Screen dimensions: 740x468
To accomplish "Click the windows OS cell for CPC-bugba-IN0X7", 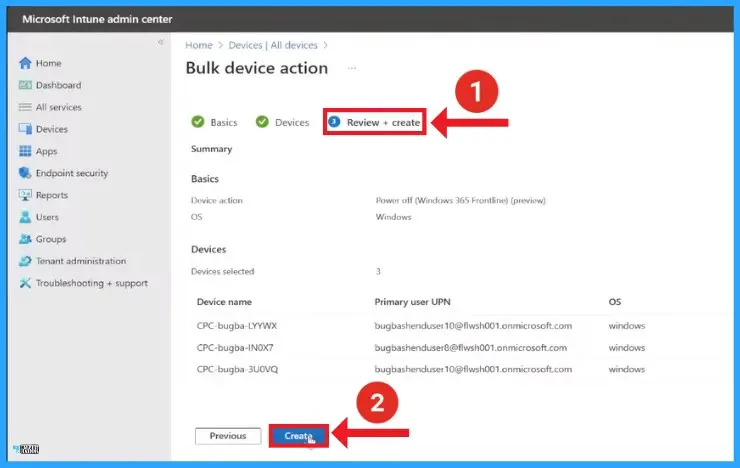I will pos(627,348).
